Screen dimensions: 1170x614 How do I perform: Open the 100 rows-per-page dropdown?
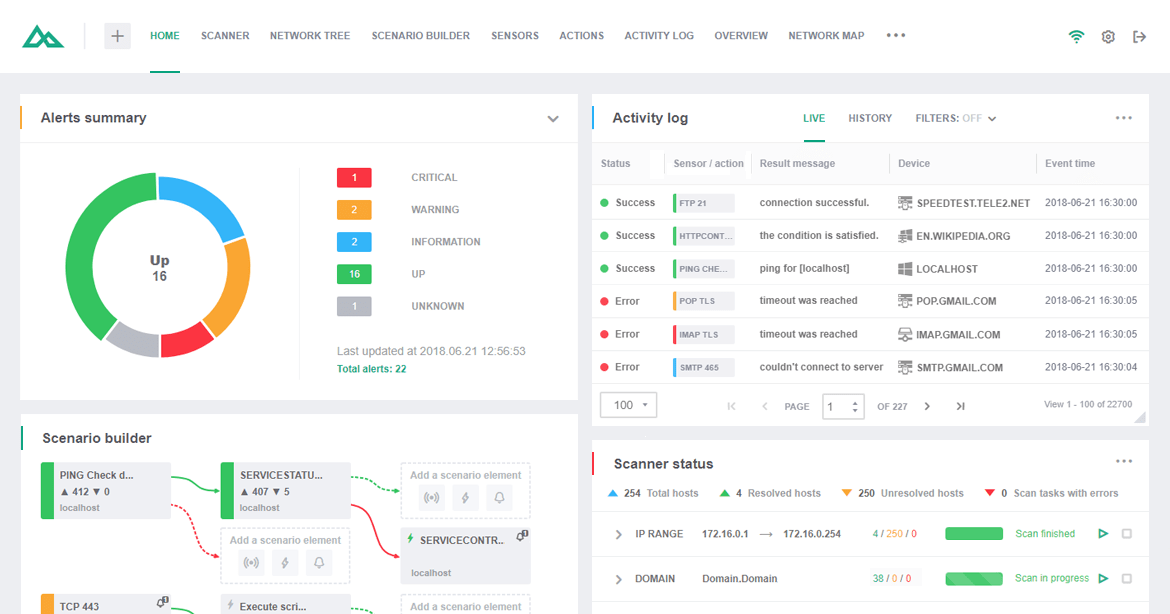click(628, 405)
